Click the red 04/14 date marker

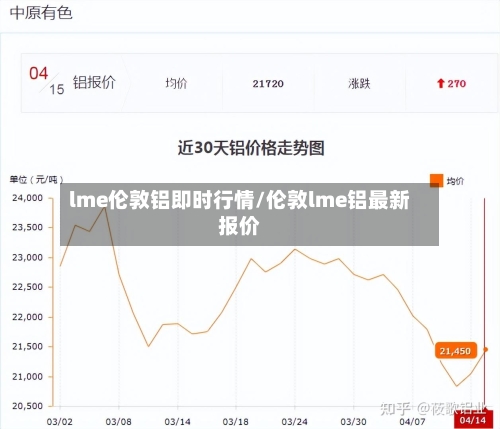(473, 420)
